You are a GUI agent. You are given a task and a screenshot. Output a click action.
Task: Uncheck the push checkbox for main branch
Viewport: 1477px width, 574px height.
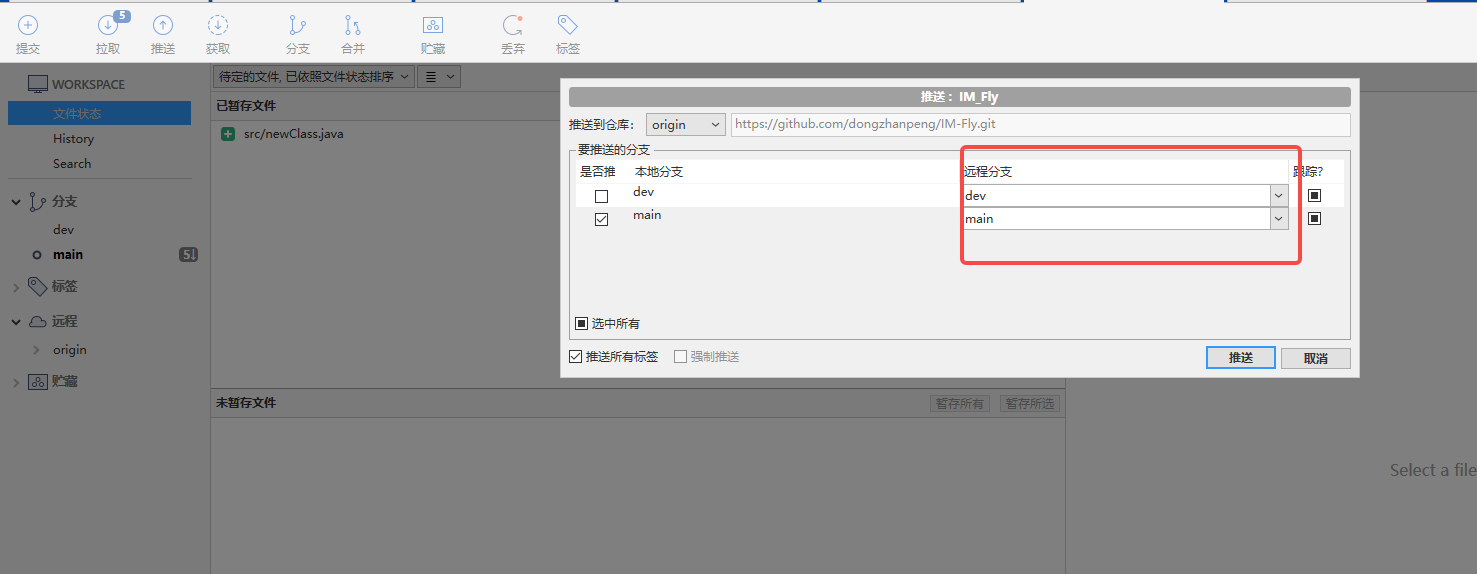tap(601, 220)
